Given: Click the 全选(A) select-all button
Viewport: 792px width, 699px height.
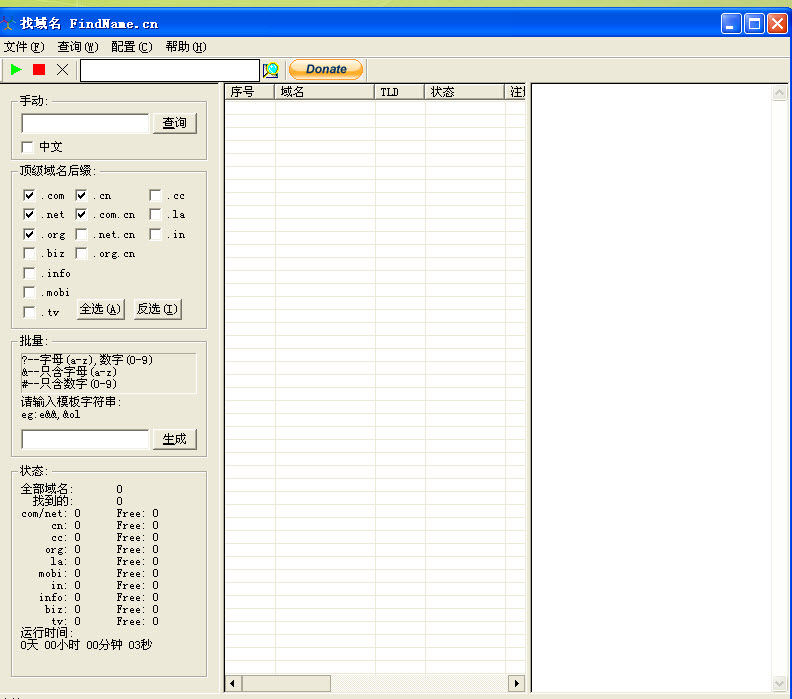Looking at the screenshot, I should (x=101, y=309).
